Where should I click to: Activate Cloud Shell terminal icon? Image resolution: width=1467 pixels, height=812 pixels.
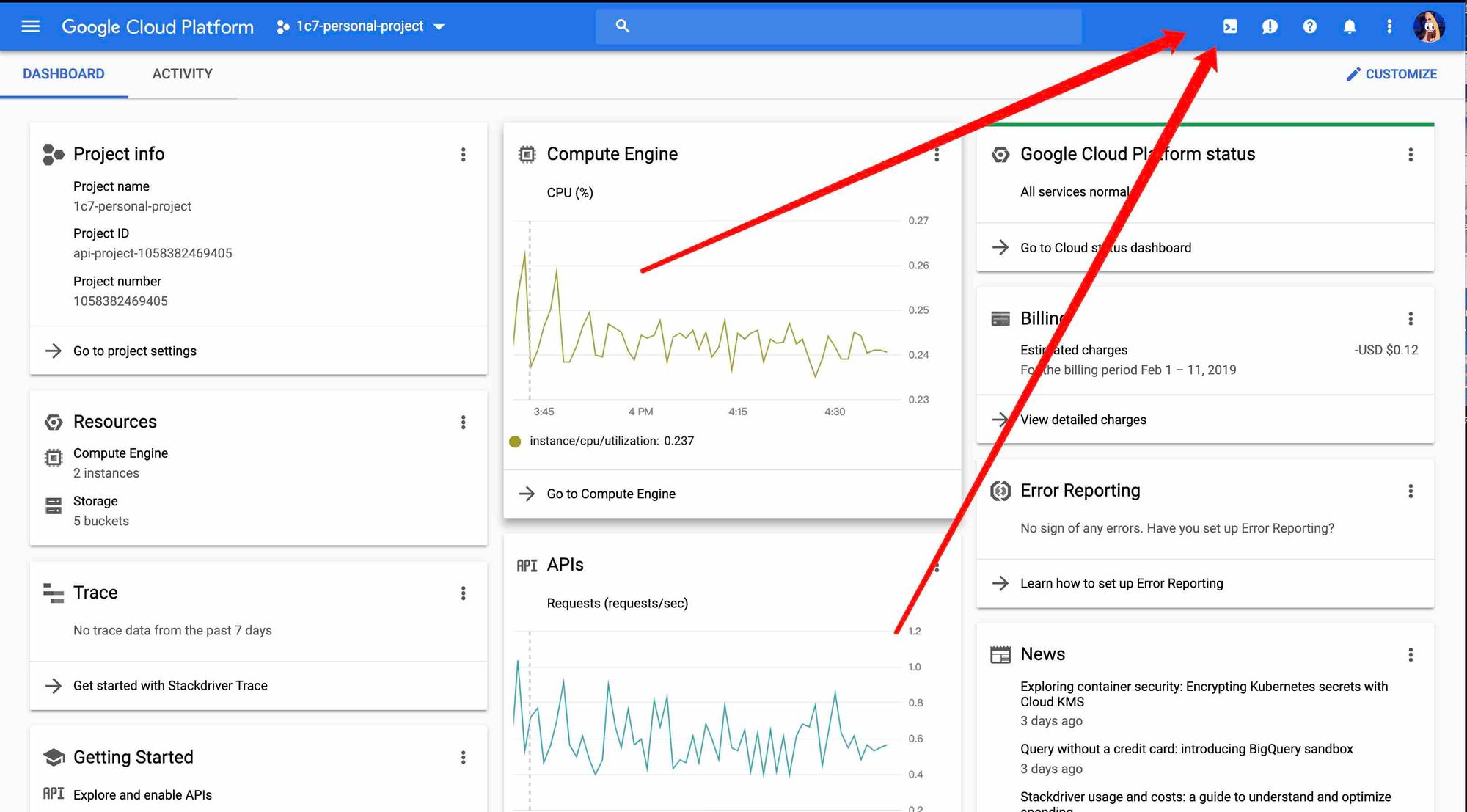pos(1230,26)
